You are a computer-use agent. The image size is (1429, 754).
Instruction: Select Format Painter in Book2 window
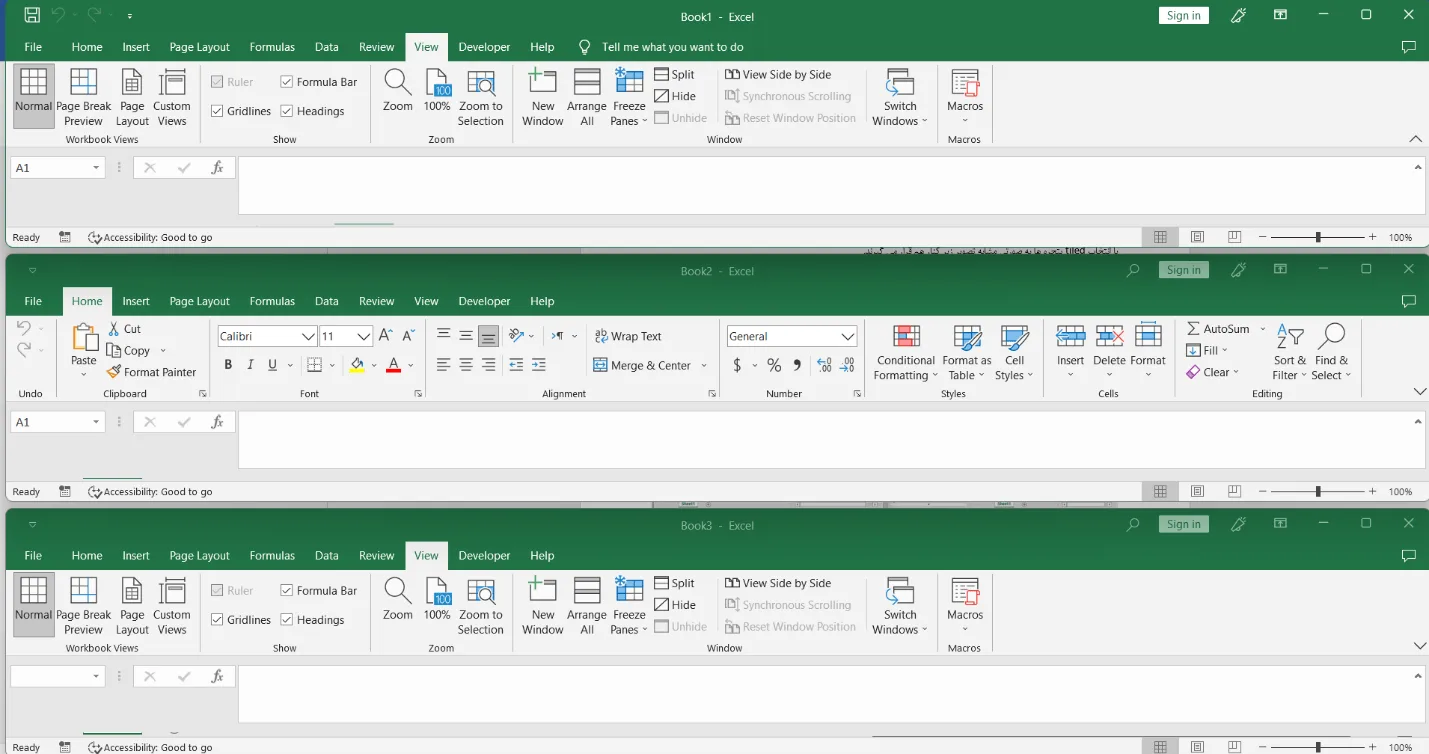tap(152, 372)
